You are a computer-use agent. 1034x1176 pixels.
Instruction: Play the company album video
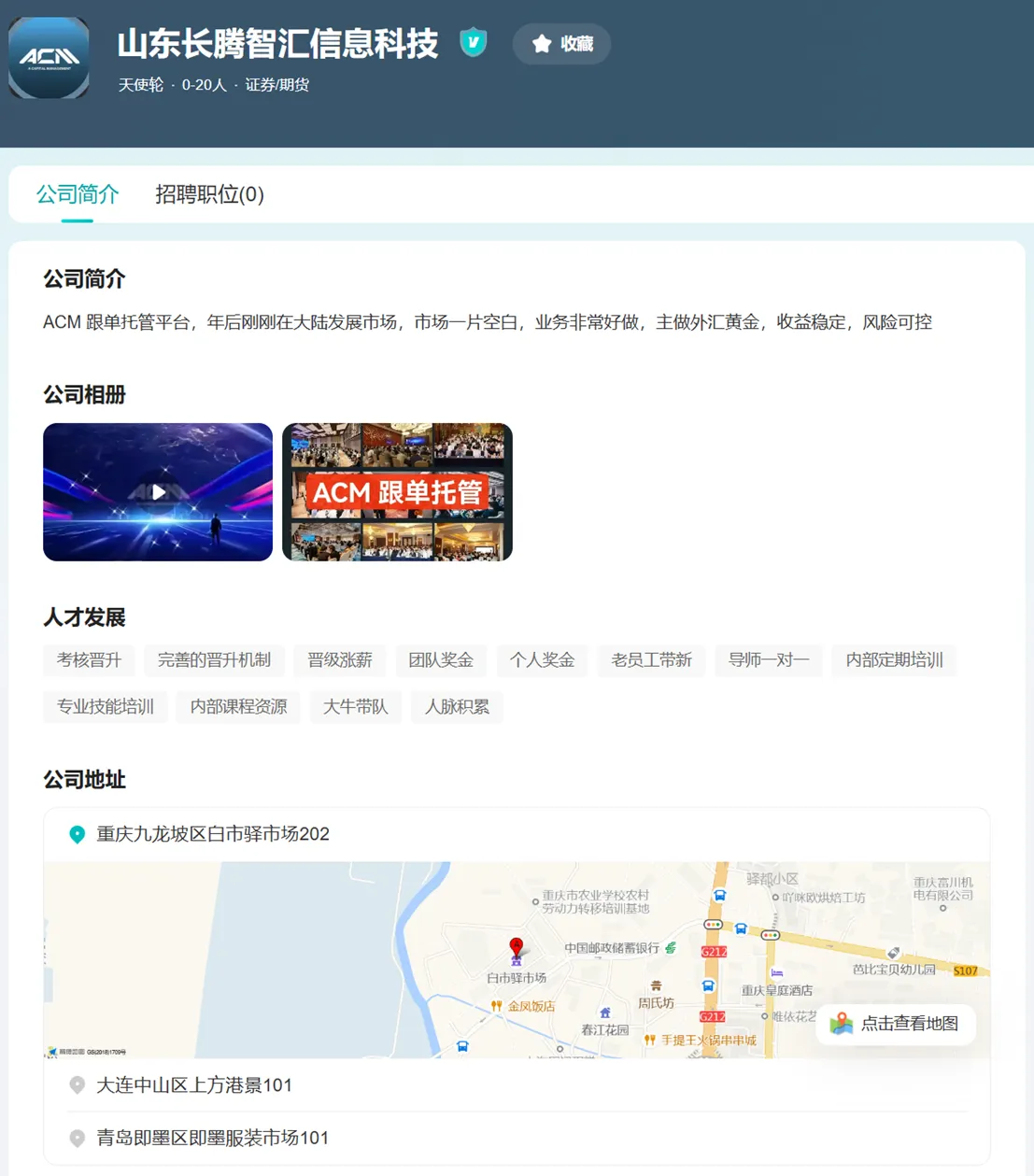tap(158, 492)
